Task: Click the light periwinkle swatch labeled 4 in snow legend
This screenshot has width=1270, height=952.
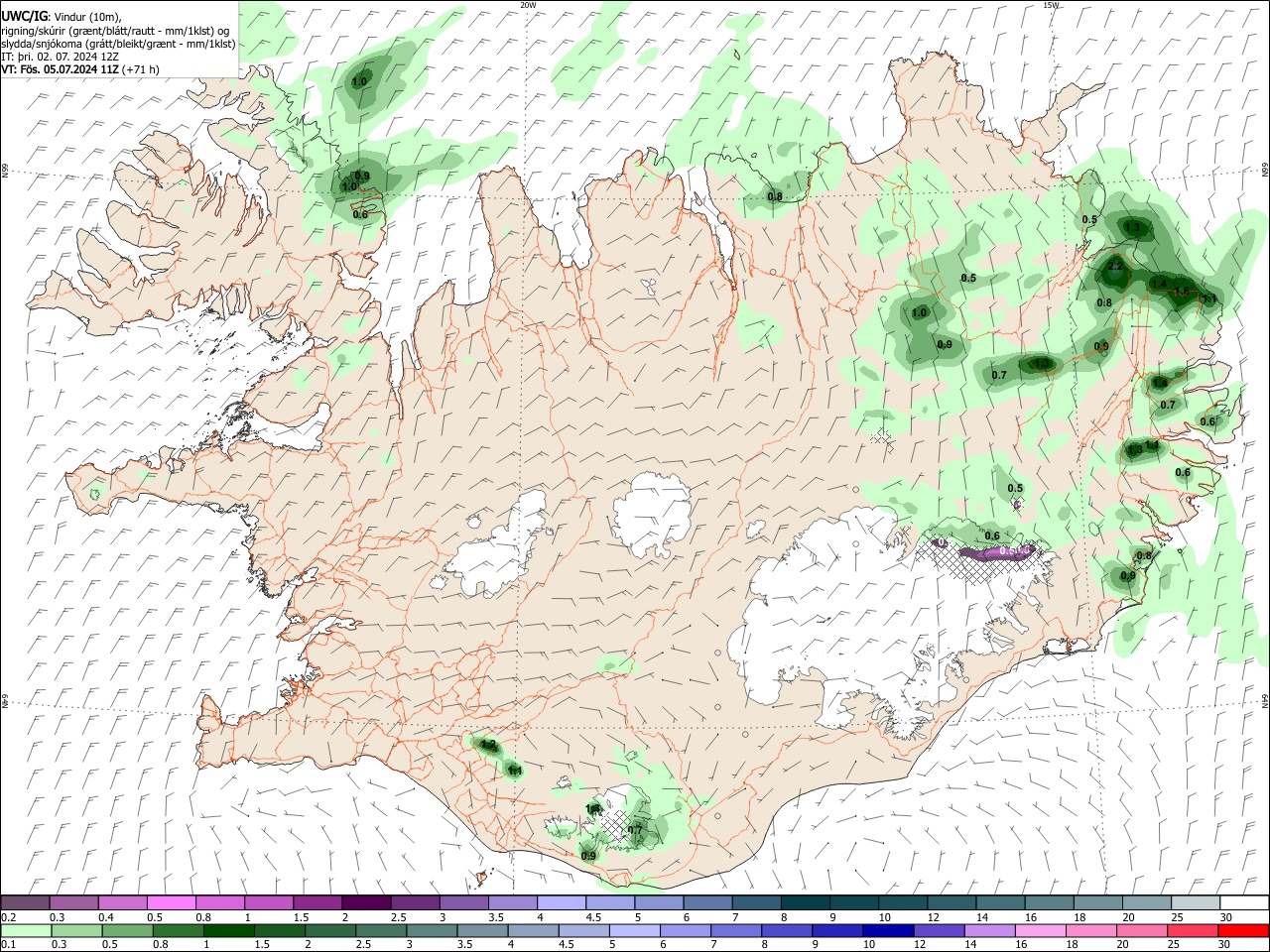Action: pyautogui.click(x=562, y=903)
